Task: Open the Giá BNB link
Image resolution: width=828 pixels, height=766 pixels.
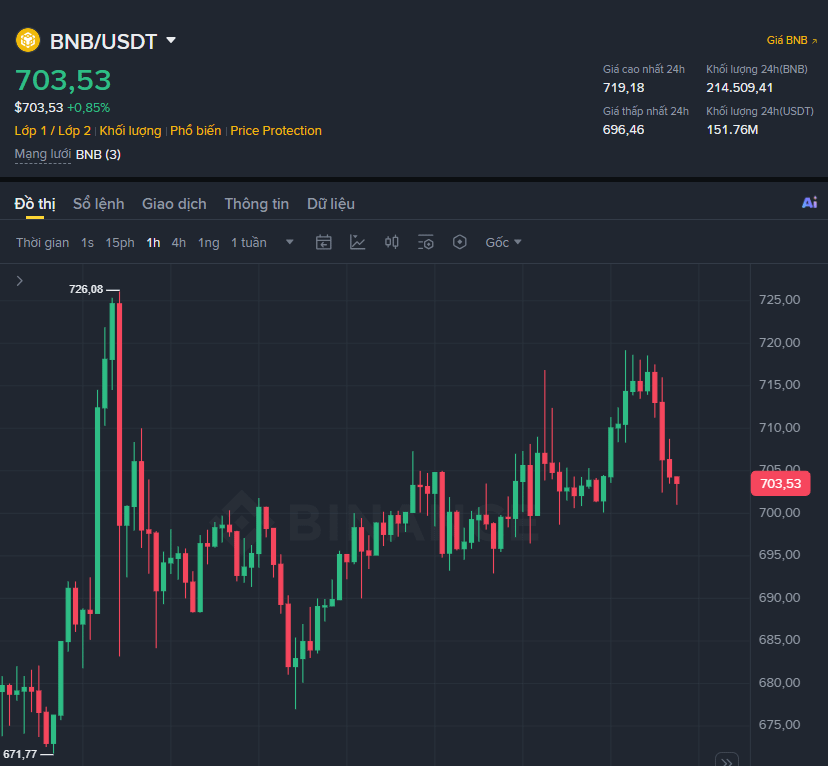Action: pos(792,40)
